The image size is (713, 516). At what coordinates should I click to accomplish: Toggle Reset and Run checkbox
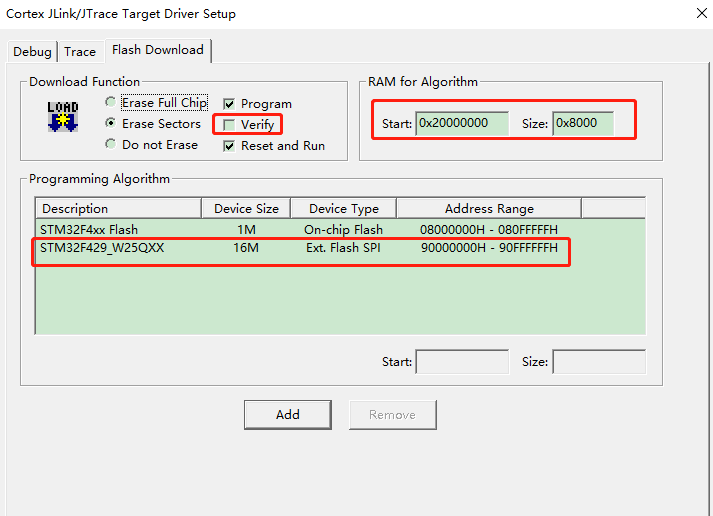(x=229, y=146)
